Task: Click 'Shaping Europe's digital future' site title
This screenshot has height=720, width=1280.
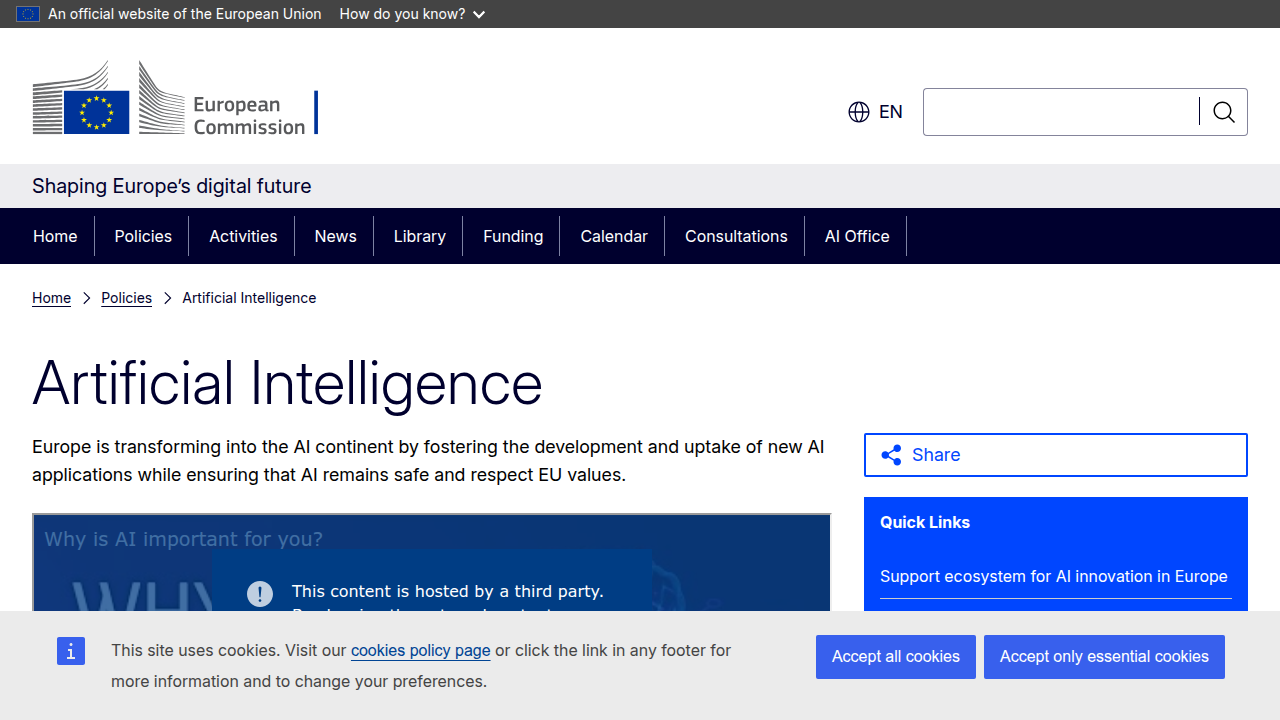Action: (x=172, y=186)
